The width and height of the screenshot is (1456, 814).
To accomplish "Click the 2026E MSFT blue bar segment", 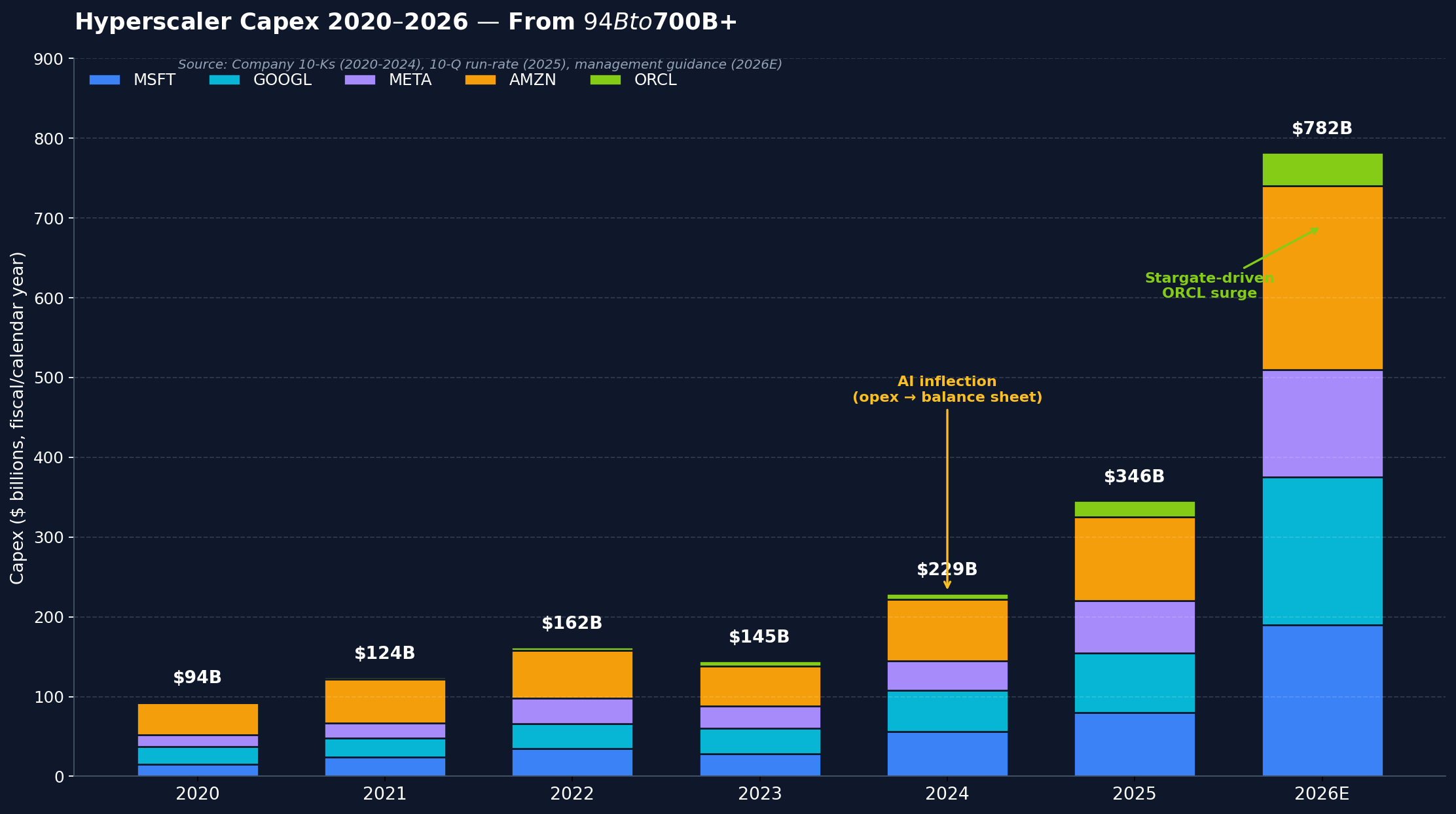I will 1322,701.
